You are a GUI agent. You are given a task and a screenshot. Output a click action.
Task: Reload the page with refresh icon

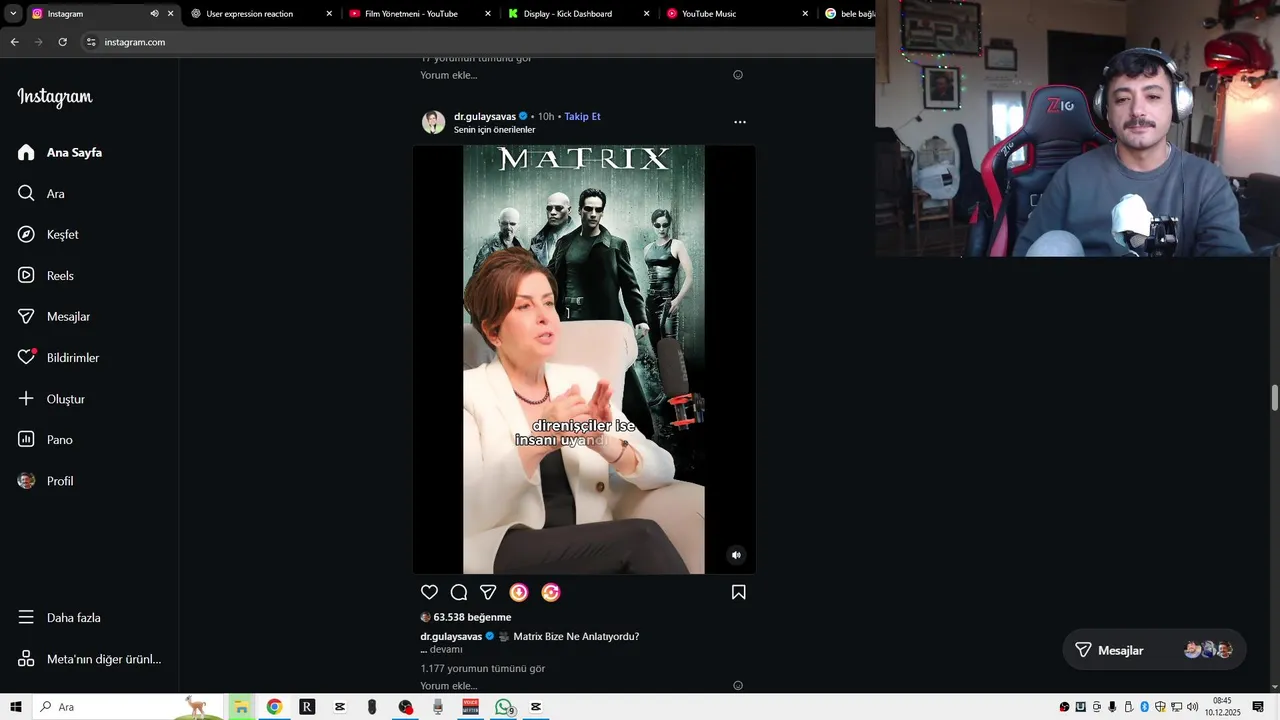click(62, 42)
